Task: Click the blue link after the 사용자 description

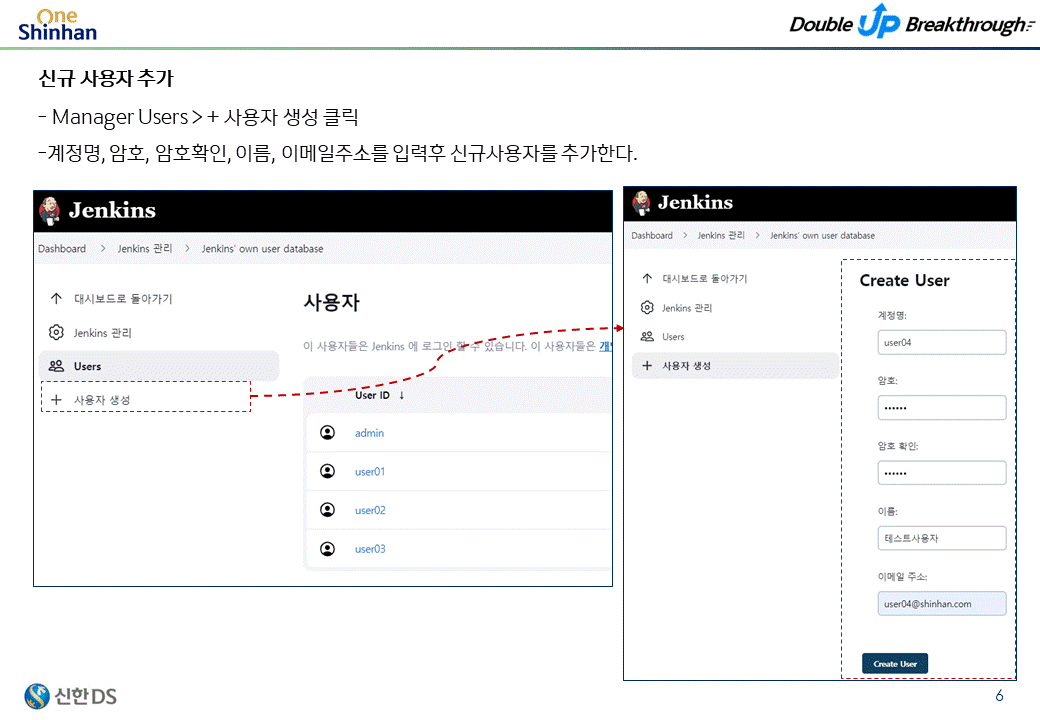Action: (606, 346)
